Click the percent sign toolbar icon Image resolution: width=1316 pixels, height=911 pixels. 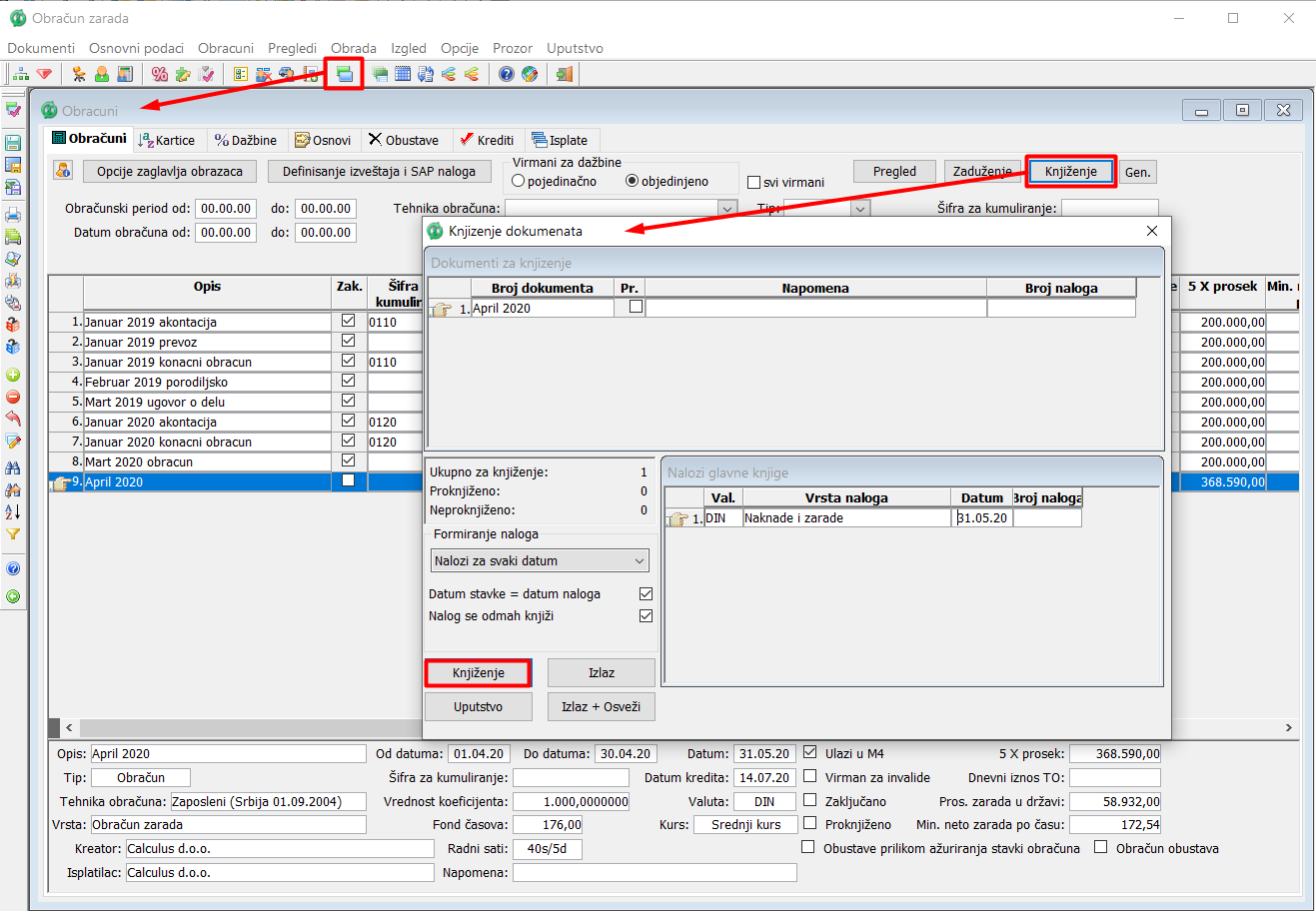point(160,74)
